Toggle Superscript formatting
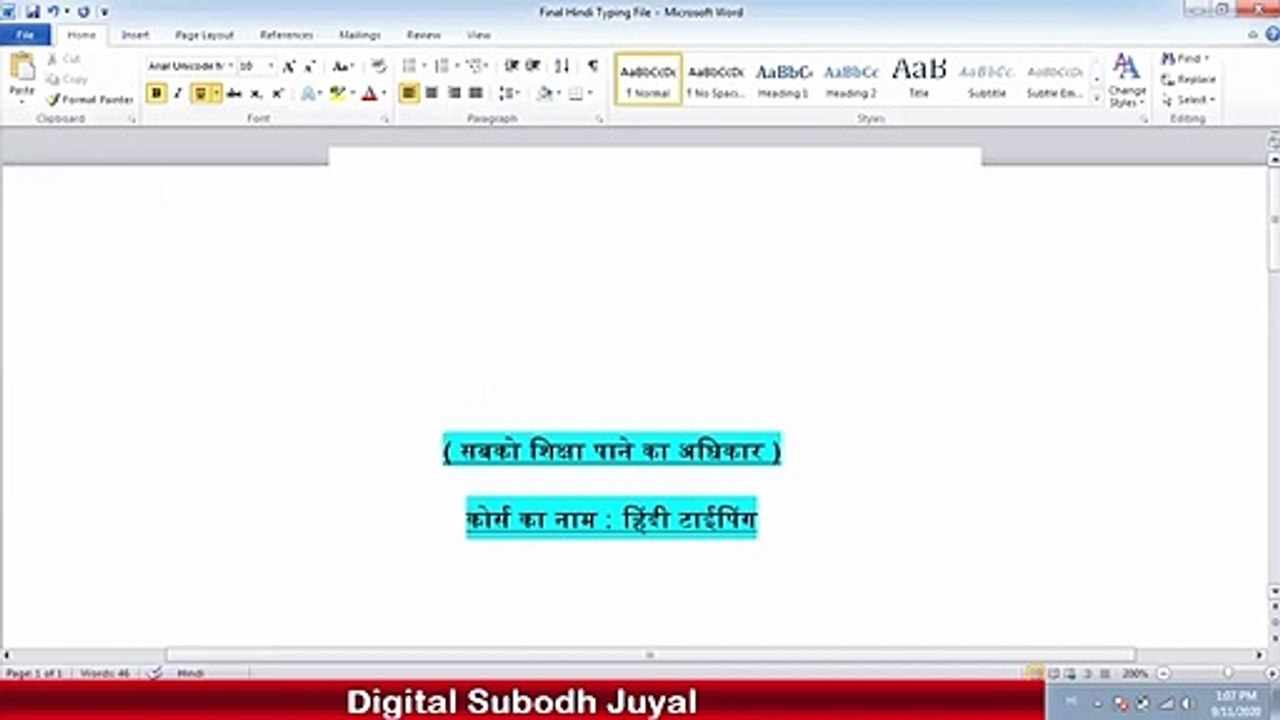 [x=278, y=93]
